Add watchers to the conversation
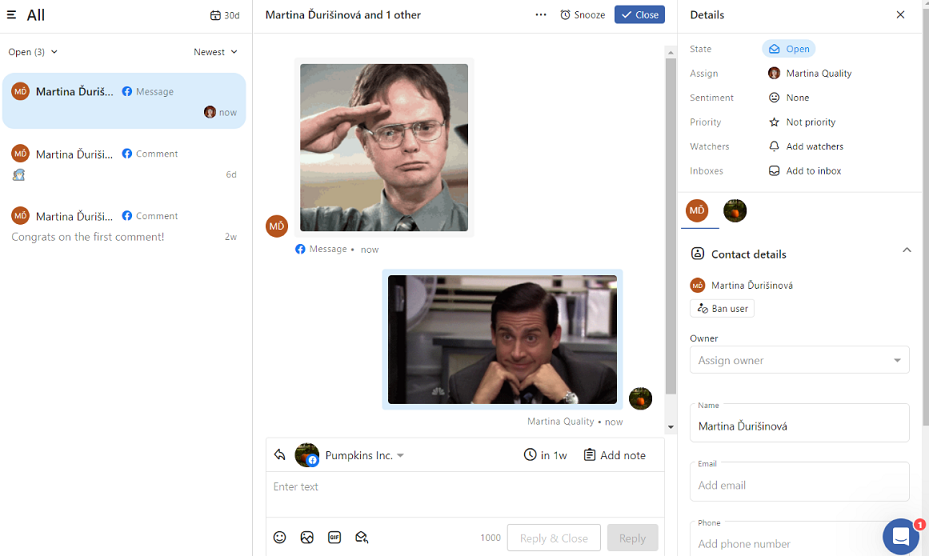929x556 pixels. point(806,146)
